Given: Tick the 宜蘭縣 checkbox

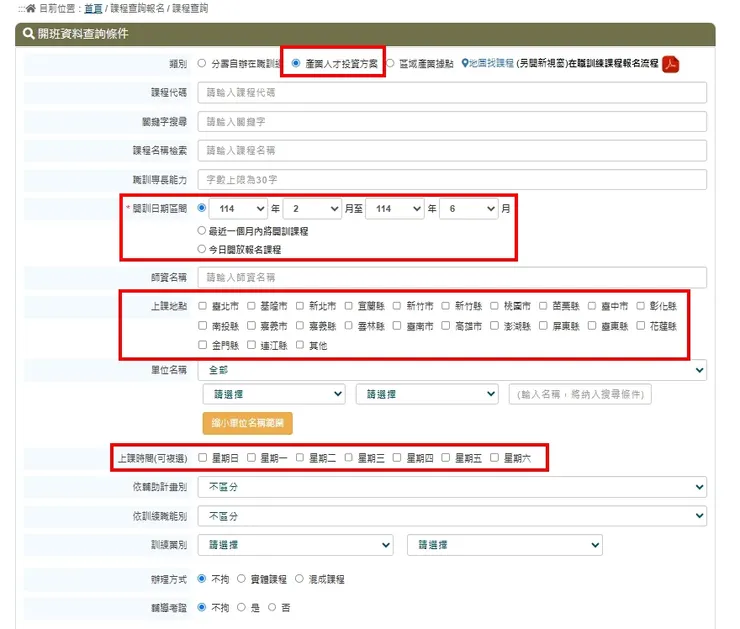Looking at the screenshot, I should 348,306.
